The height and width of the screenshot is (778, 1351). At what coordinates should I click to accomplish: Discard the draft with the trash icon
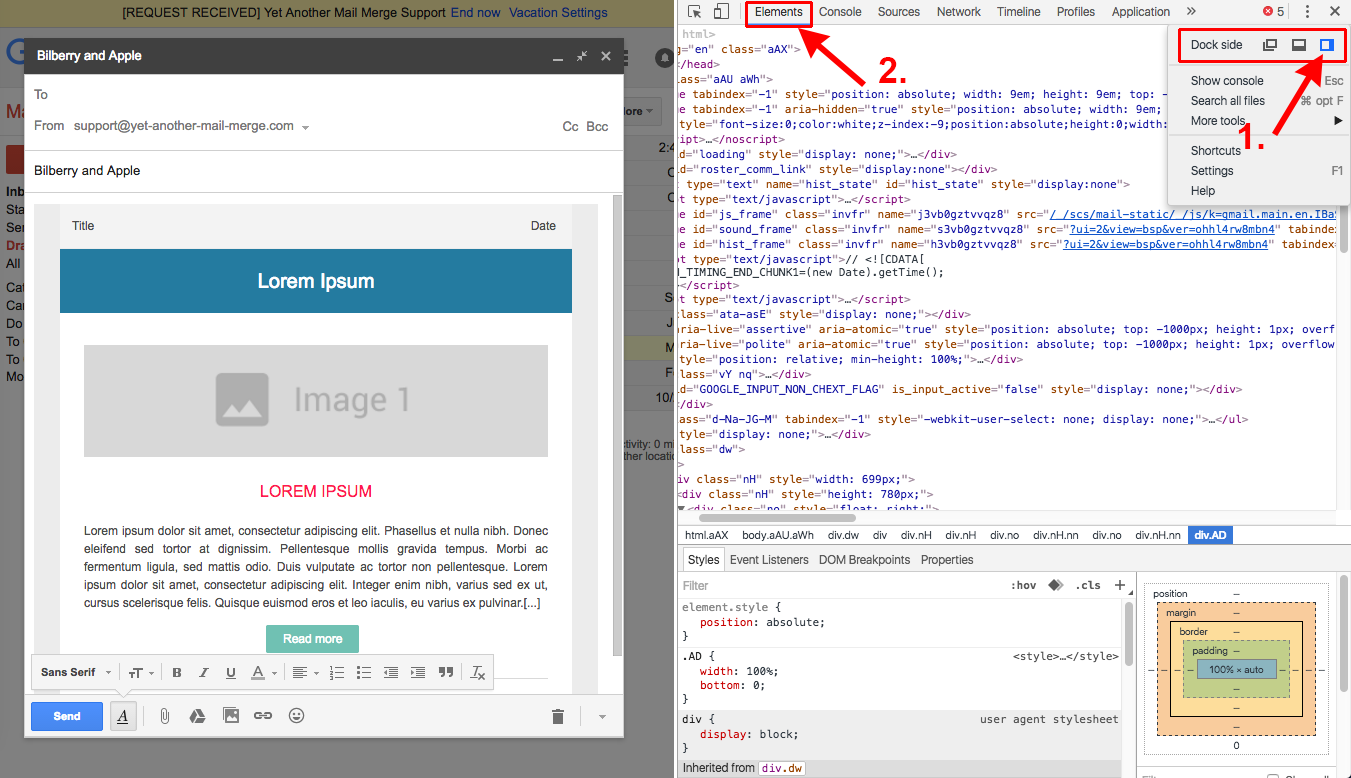(x=558, y=715)
